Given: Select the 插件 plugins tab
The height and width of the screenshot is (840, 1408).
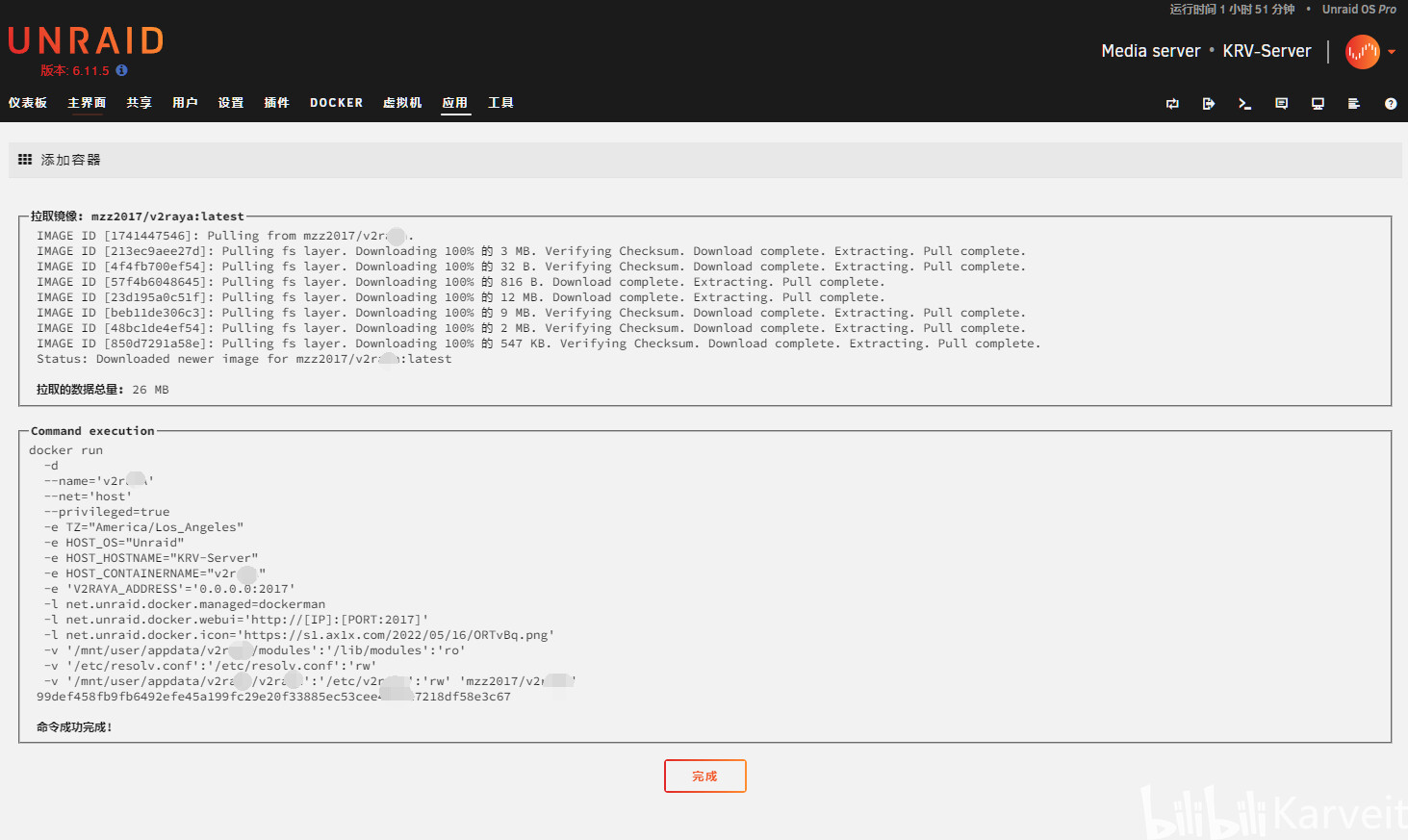Looking at the screenshot, I should 276,103.
